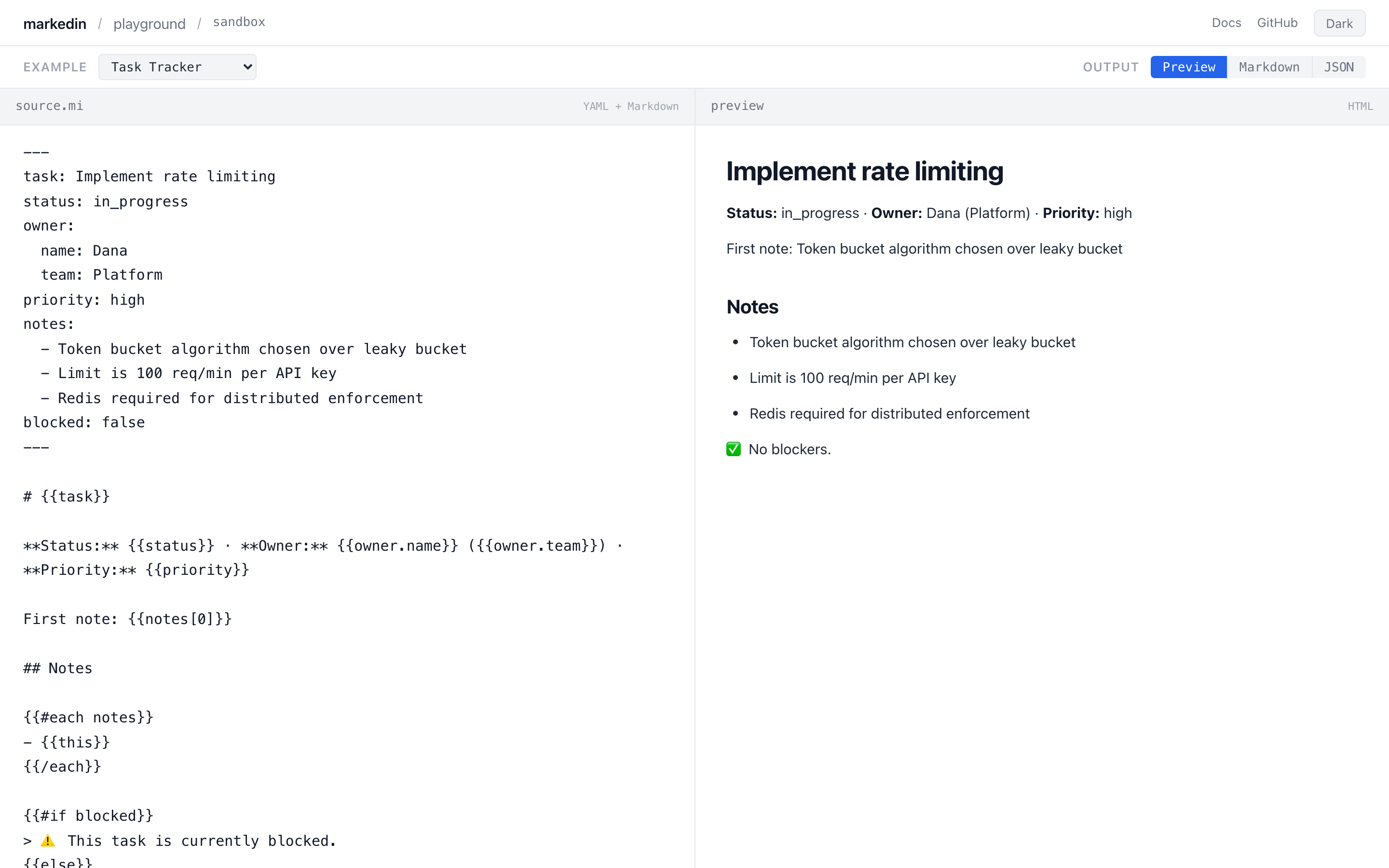The width and height of the screenshot is (1389, 868).
Task: Click the 'Priority:' bold label in preview
Action: tap(1071, 214)
